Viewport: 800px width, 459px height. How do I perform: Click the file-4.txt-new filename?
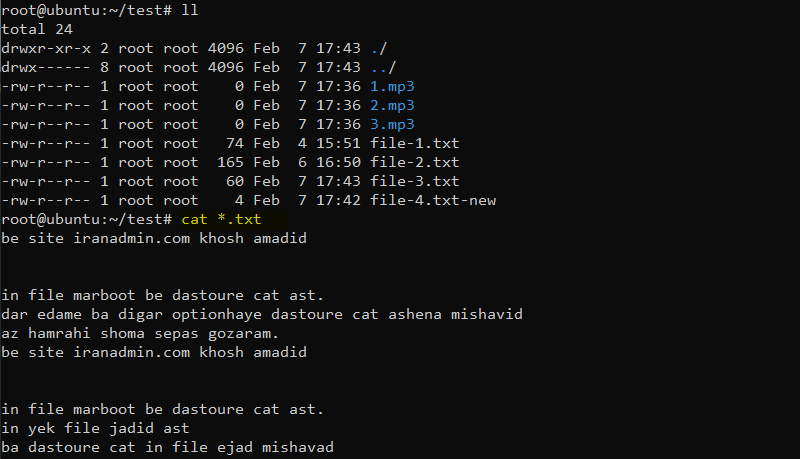[x=433, y=200]
